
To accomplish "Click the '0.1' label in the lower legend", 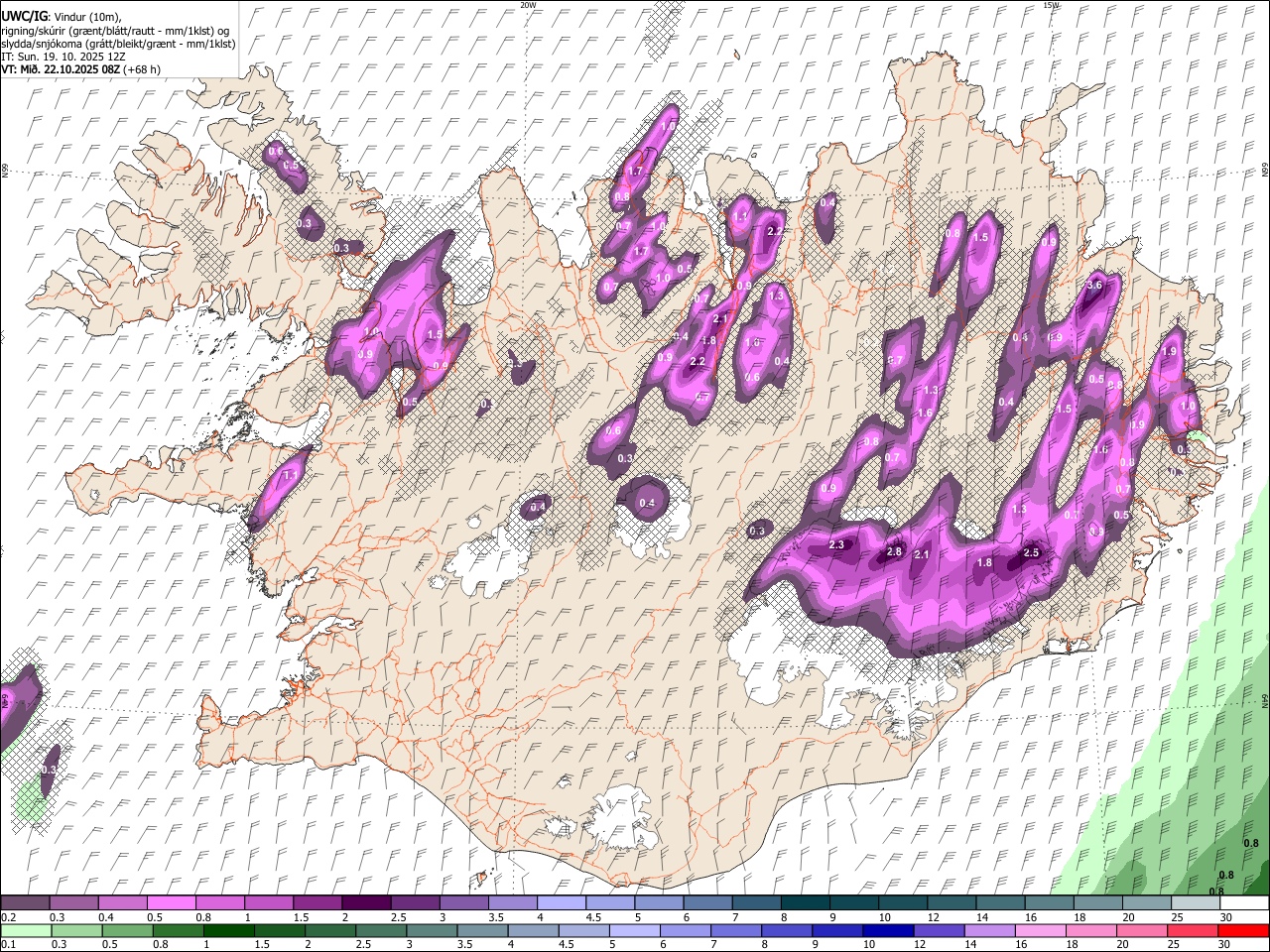I will 8,944.
